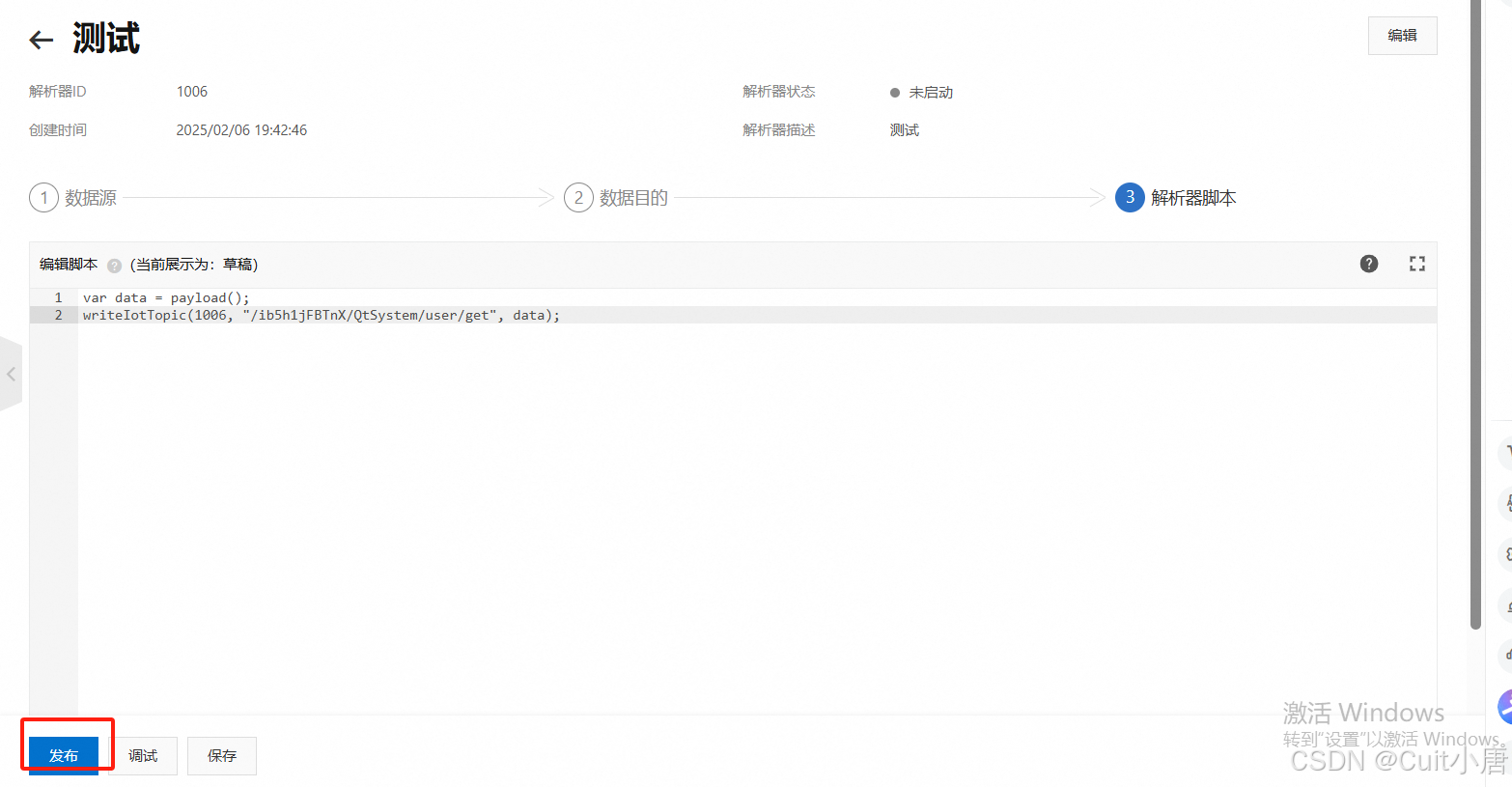The height and width of the screenshot is (787, 1512).
Task: Click the parser ID value 1006
Action: 192,92
